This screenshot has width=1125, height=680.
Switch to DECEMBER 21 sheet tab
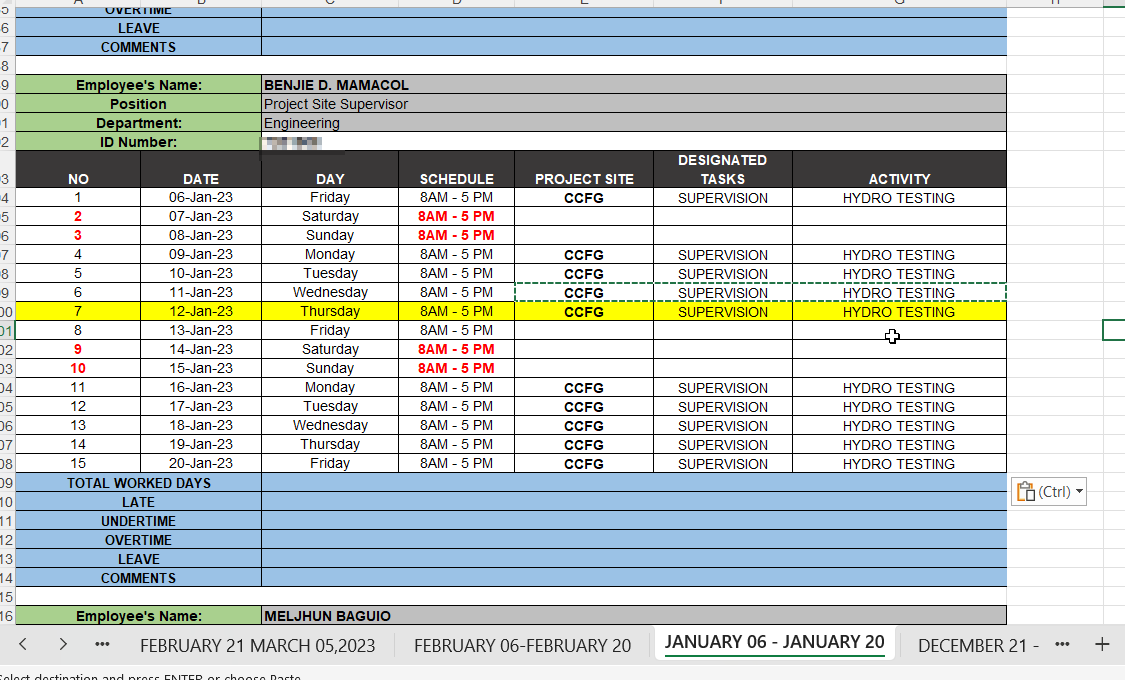(x=978, y=646)
